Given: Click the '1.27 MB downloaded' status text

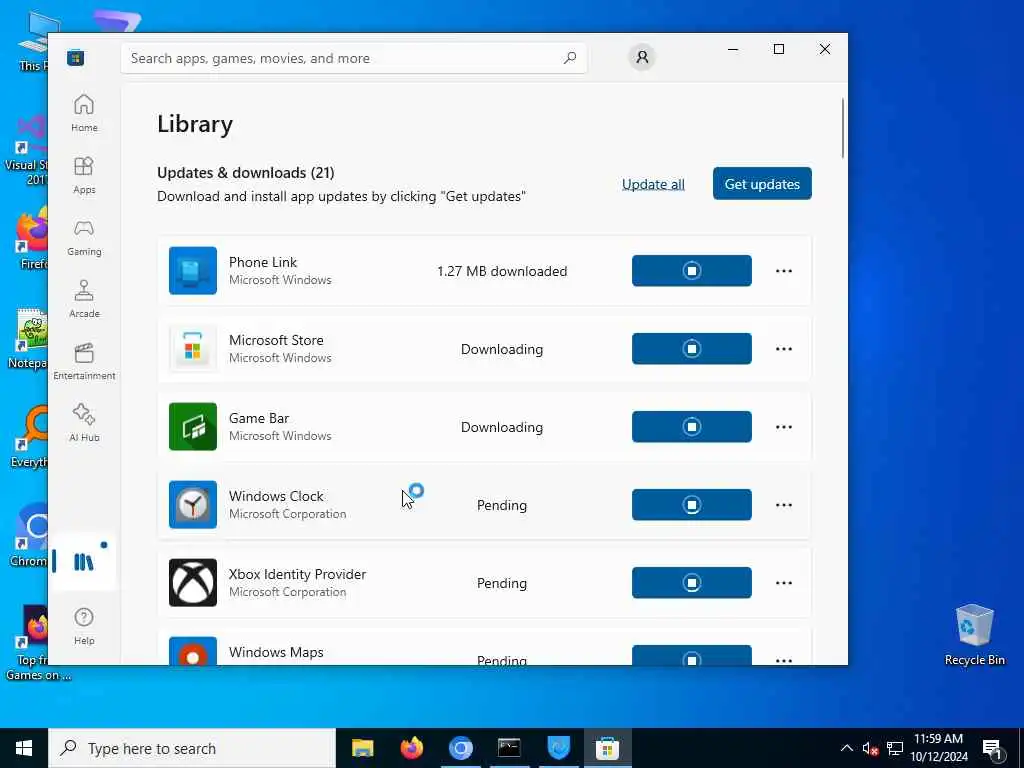Looking at the screenshot, I should (x=502, y=271).
